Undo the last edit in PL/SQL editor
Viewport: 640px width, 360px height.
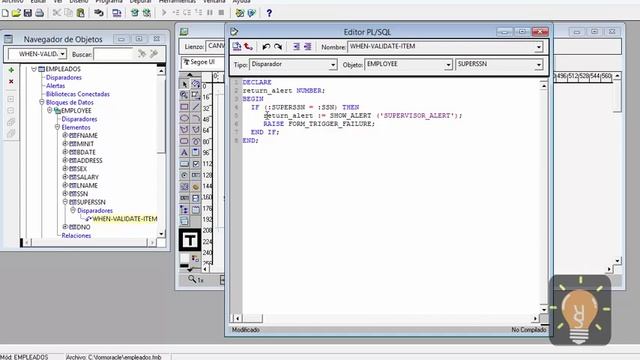(x=266, y=47)
